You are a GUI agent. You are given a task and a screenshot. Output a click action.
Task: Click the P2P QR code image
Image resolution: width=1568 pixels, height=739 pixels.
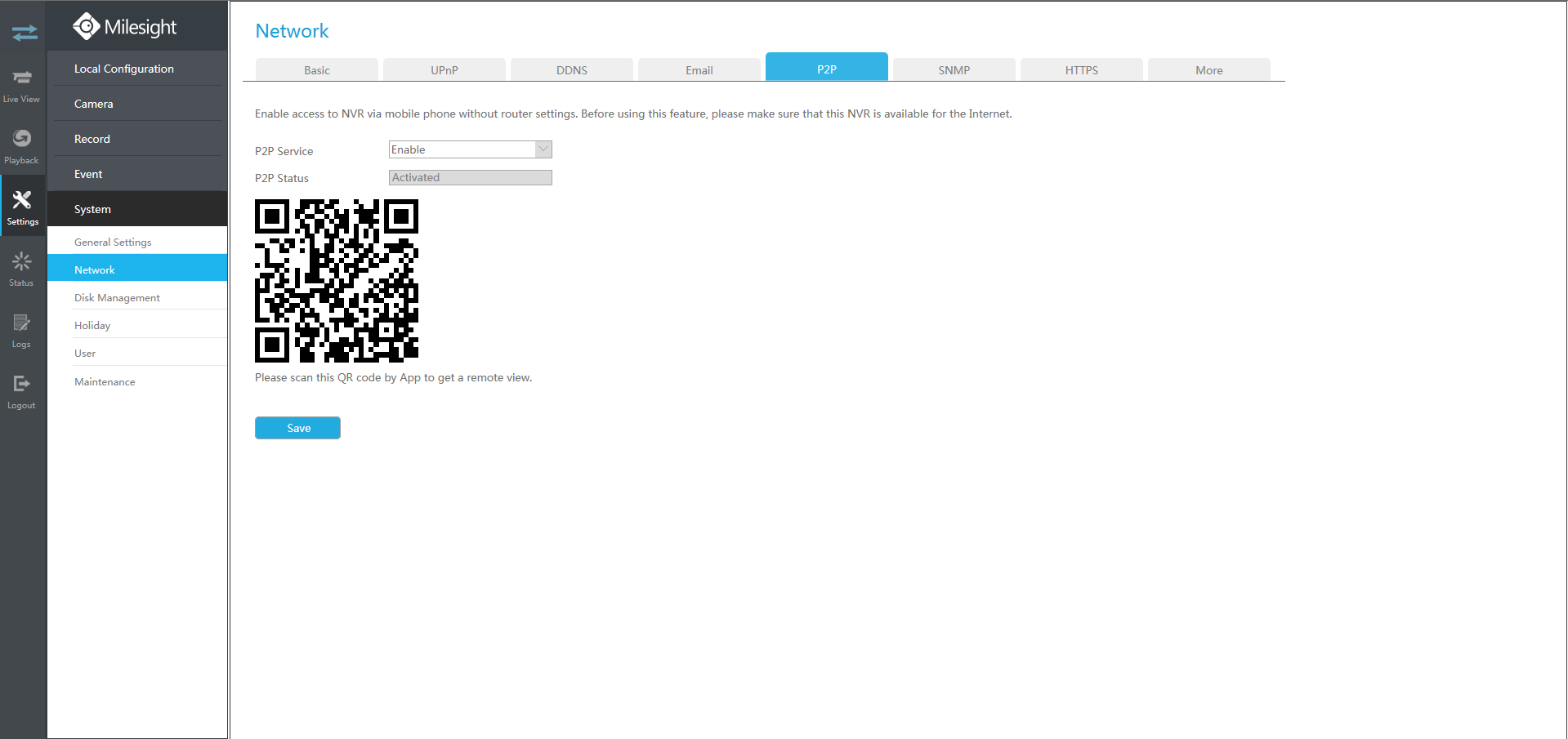pyautogui.click(x=337, y=281)
